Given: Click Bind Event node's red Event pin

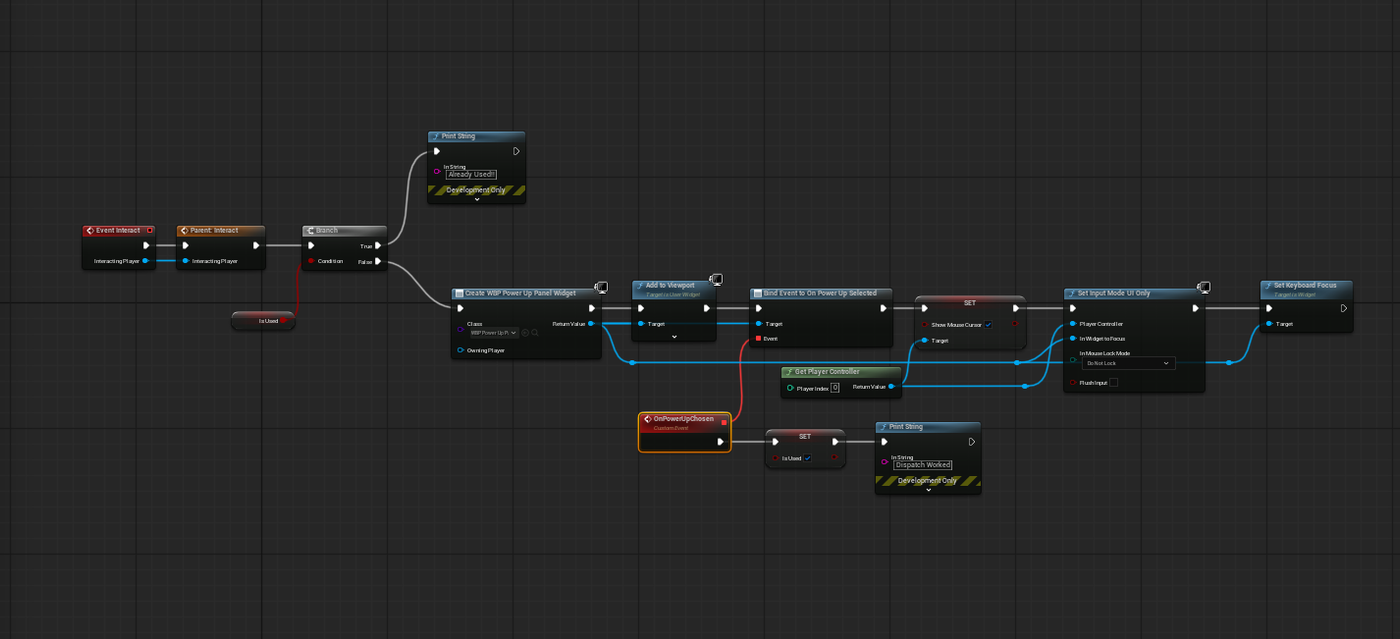Looking at the screenshot, I should [758, 338].
